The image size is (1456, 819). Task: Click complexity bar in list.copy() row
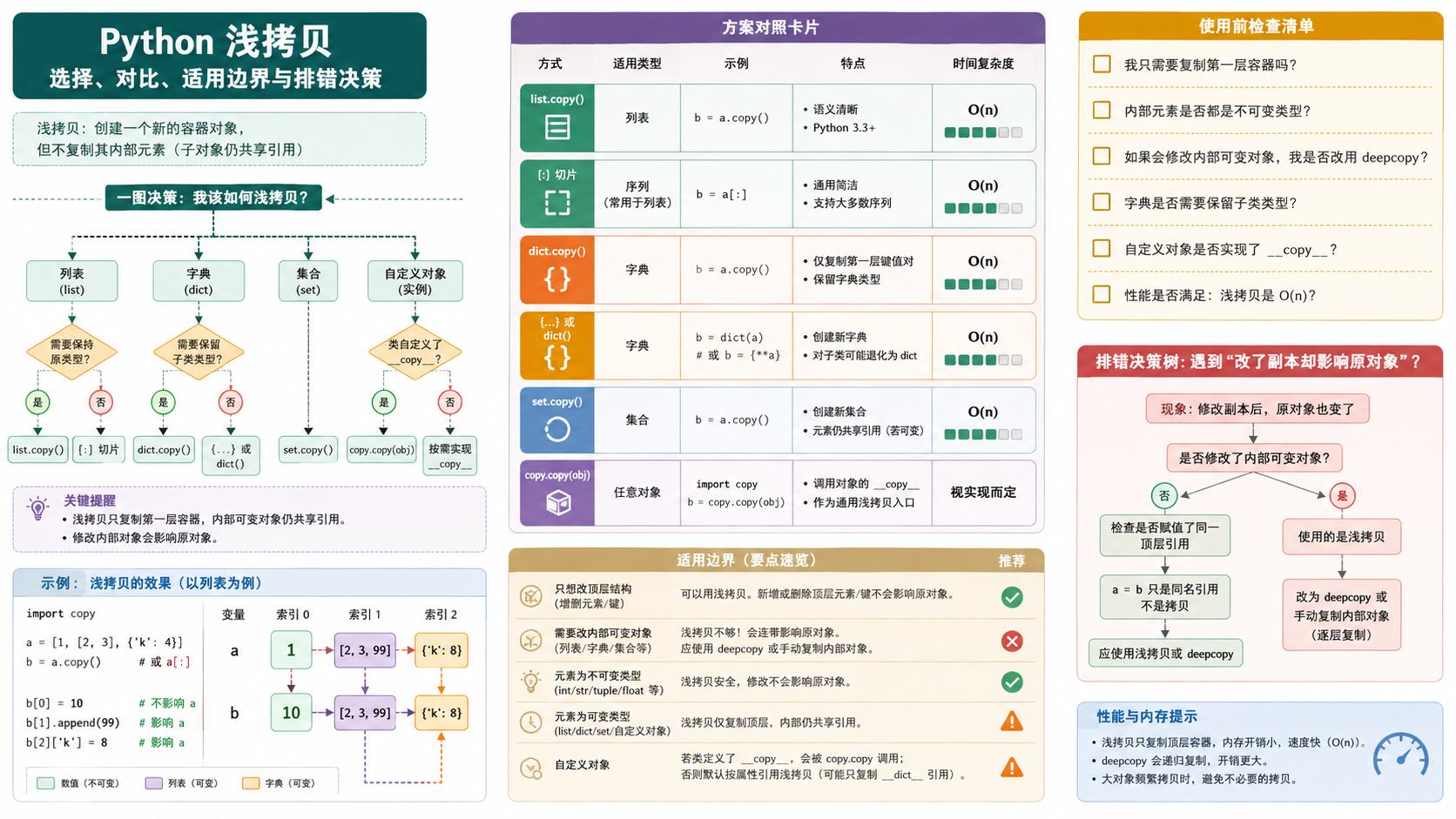coord(983,133)
